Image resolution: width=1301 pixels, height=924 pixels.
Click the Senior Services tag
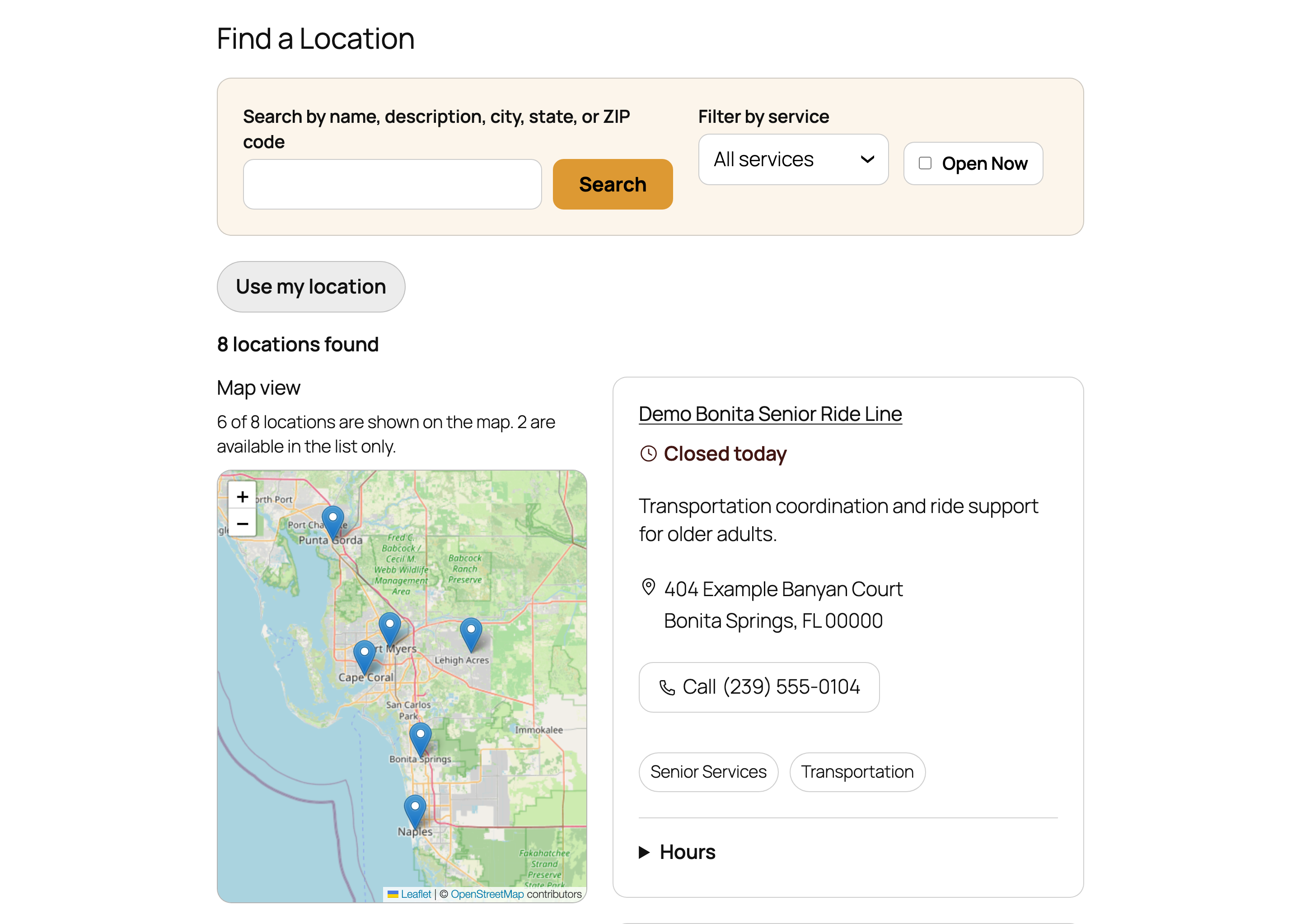pyautogui.click(x=708, y=772)
